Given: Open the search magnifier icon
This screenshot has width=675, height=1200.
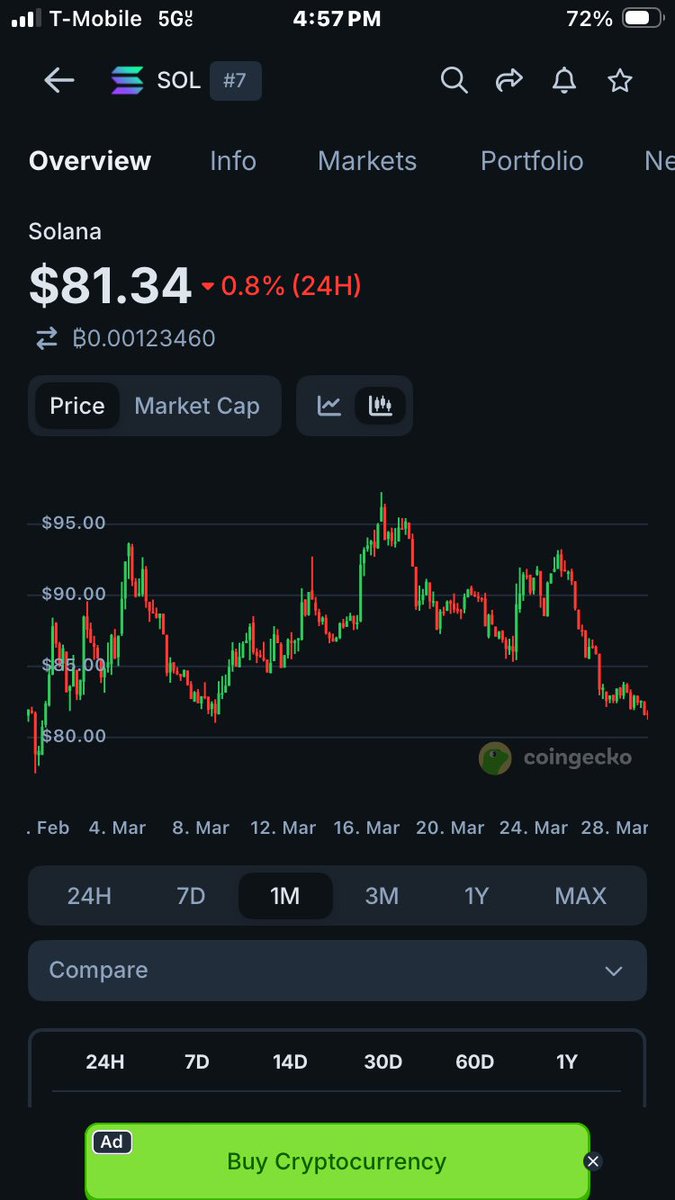Looking at the screenshot, I should pyautogui.click(x=454, y=81).
